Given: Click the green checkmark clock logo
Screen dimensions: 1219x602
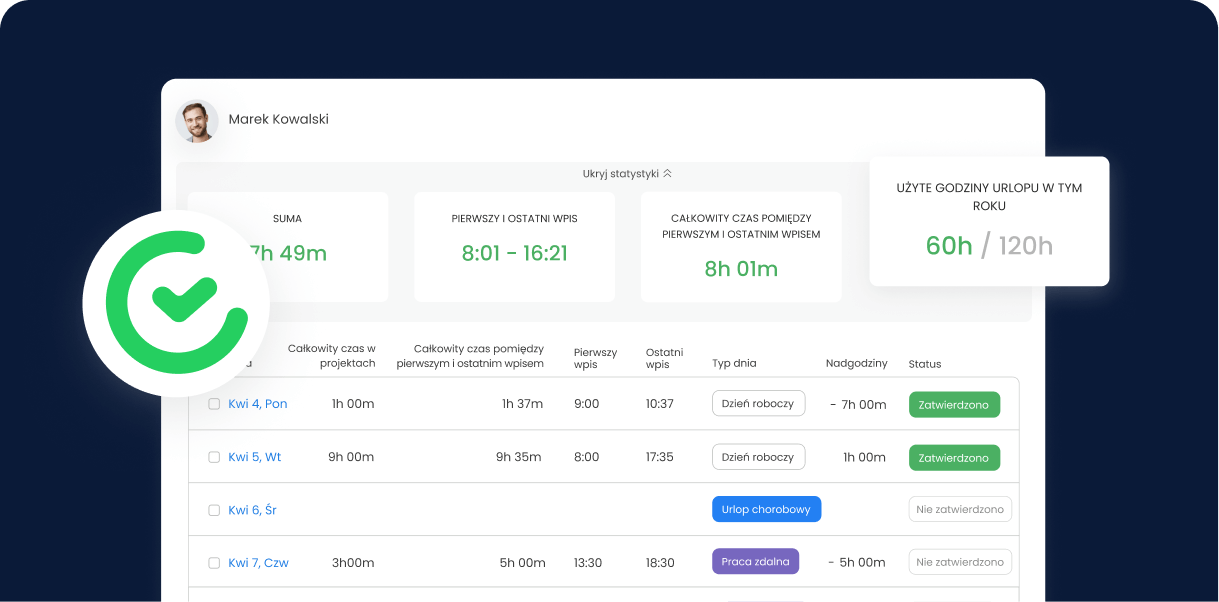Looking at the screenshot, I should click(x=176, y=303).
